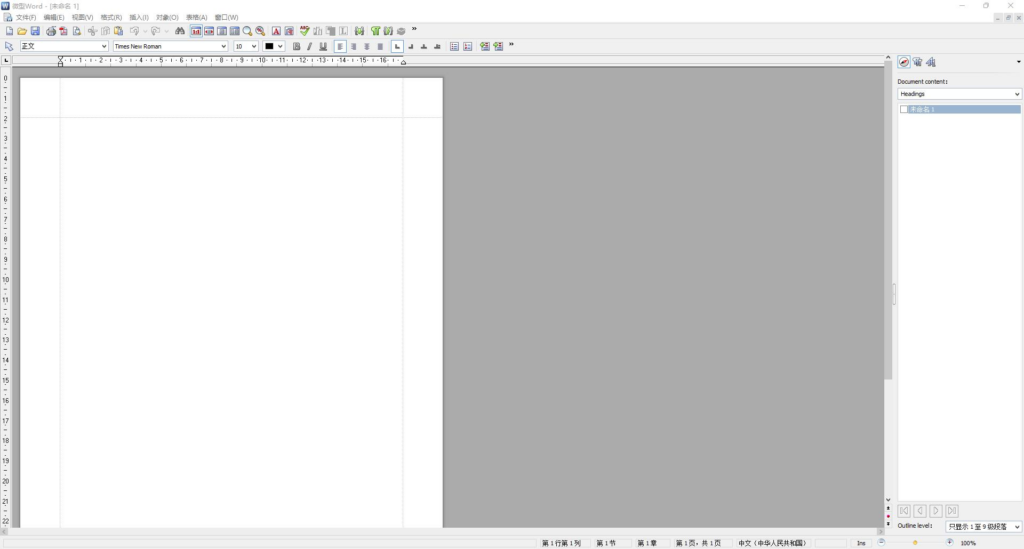
Task: Show more standard toolbar buttons chevron
Action: point(414,29)
